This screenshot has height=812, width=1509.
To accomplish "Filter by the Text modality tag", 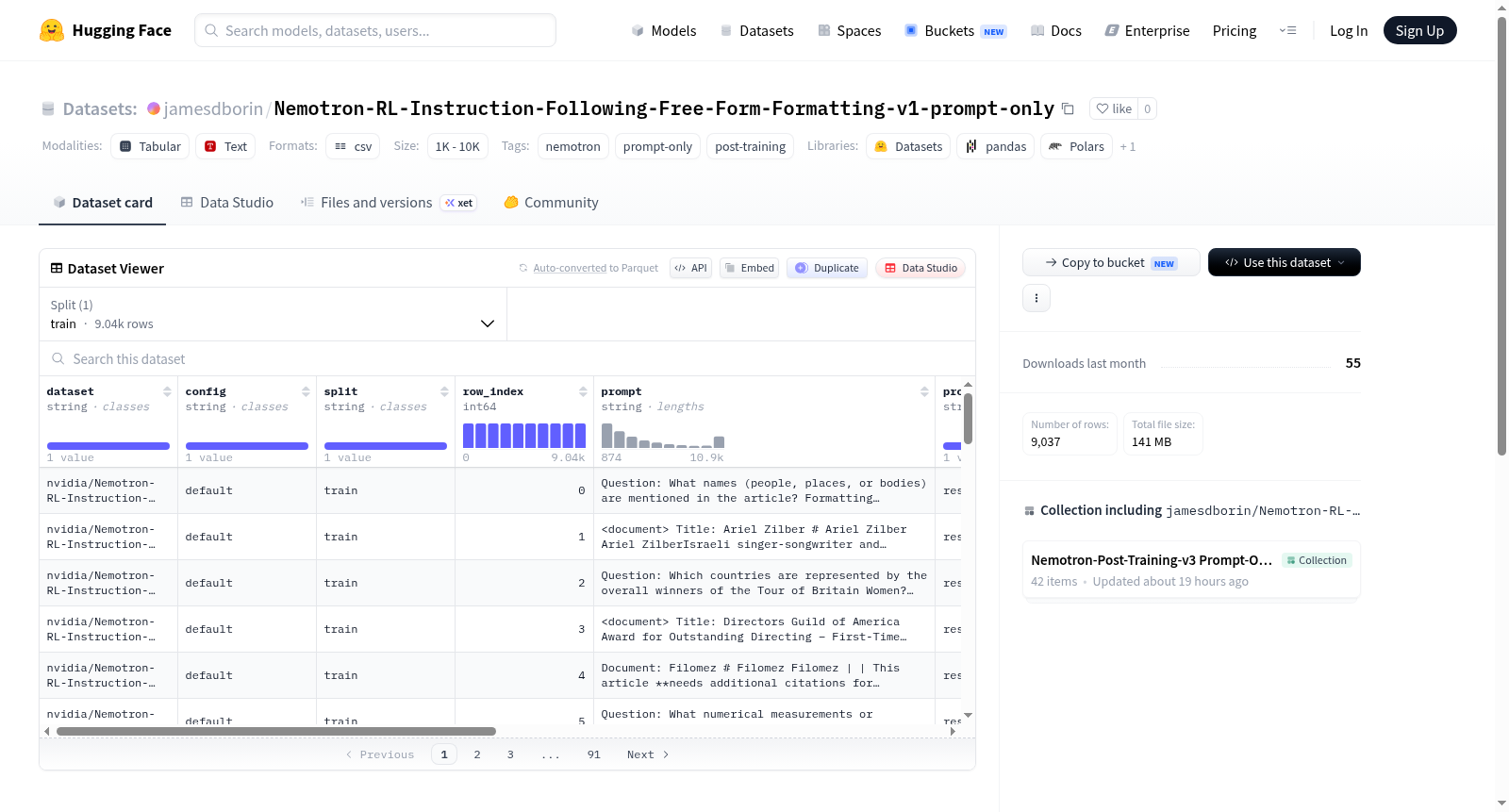I will [x=225, y=146].
